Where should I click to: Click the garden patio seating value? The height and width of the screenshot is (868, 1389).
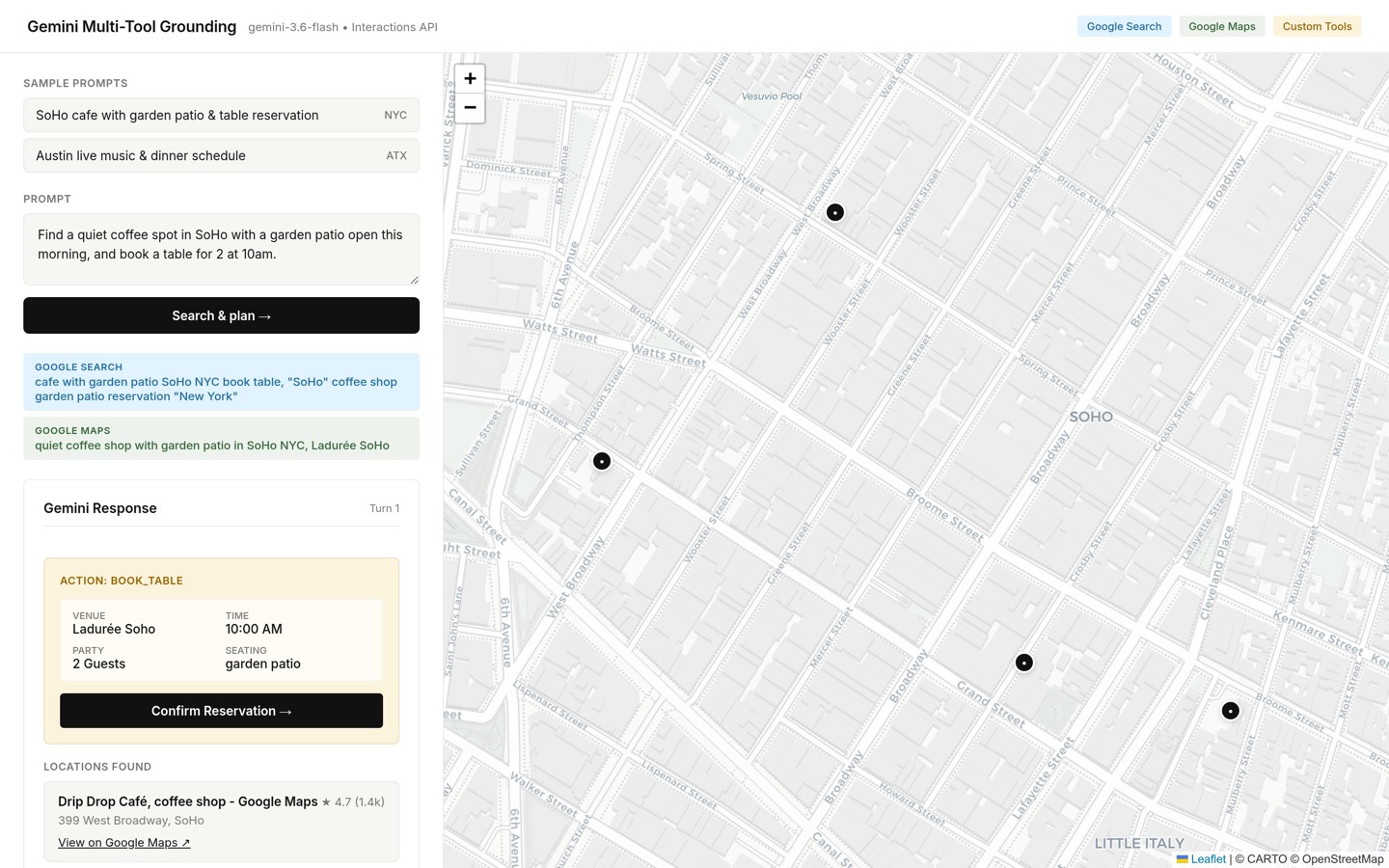coord(262,664)
